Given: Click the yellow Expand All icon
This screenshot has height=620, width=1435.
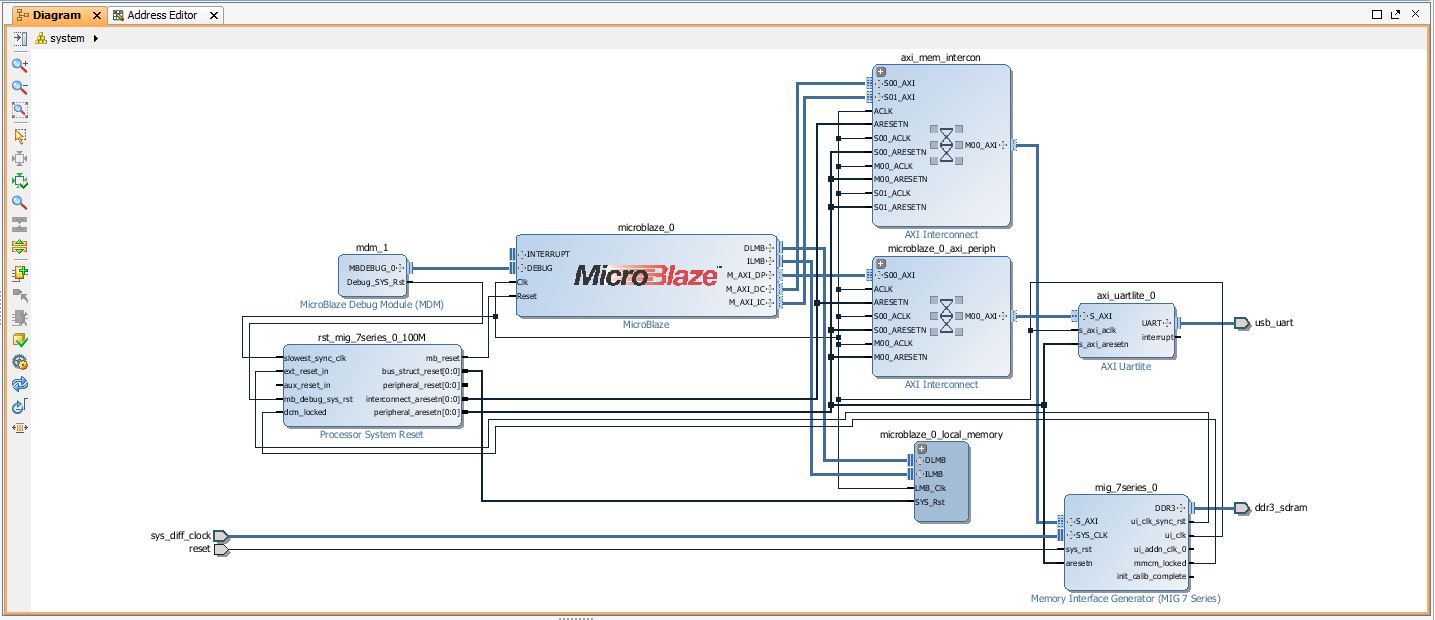Looking at the screenshot, I should pyautogui.click(x=19, y=247).
